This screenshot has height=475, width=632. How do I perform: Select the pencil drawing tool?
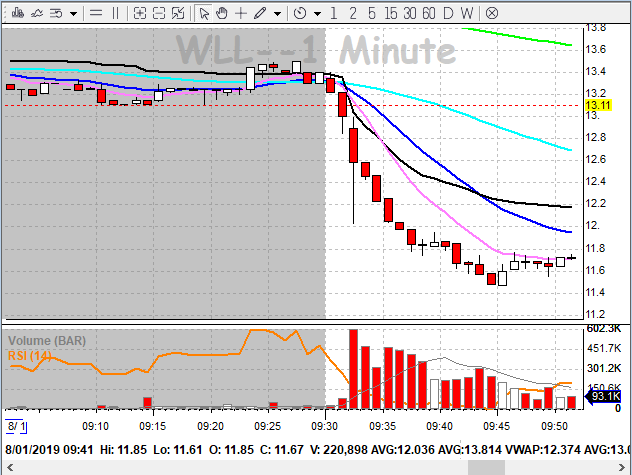click(x=259, y=14)
